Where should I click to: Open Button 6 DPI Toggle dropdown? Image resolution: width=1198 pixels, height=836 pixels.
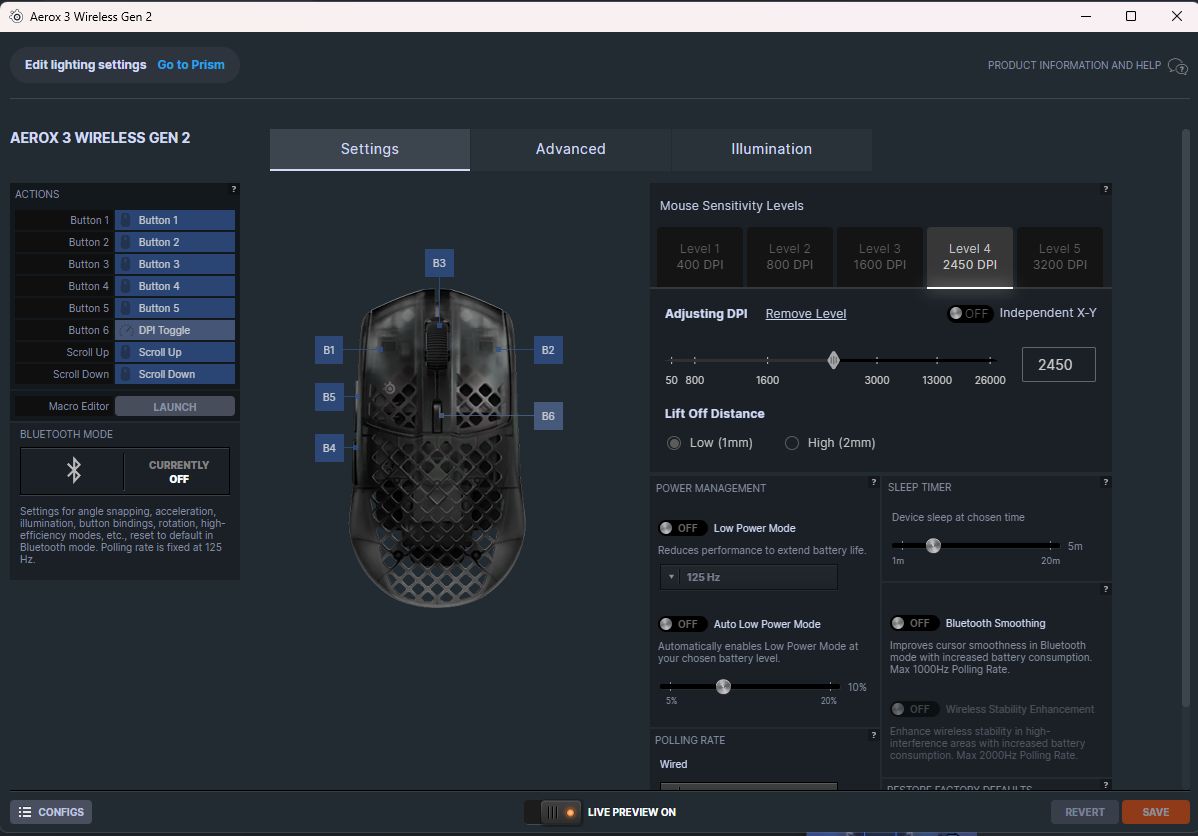coord(175,330)
